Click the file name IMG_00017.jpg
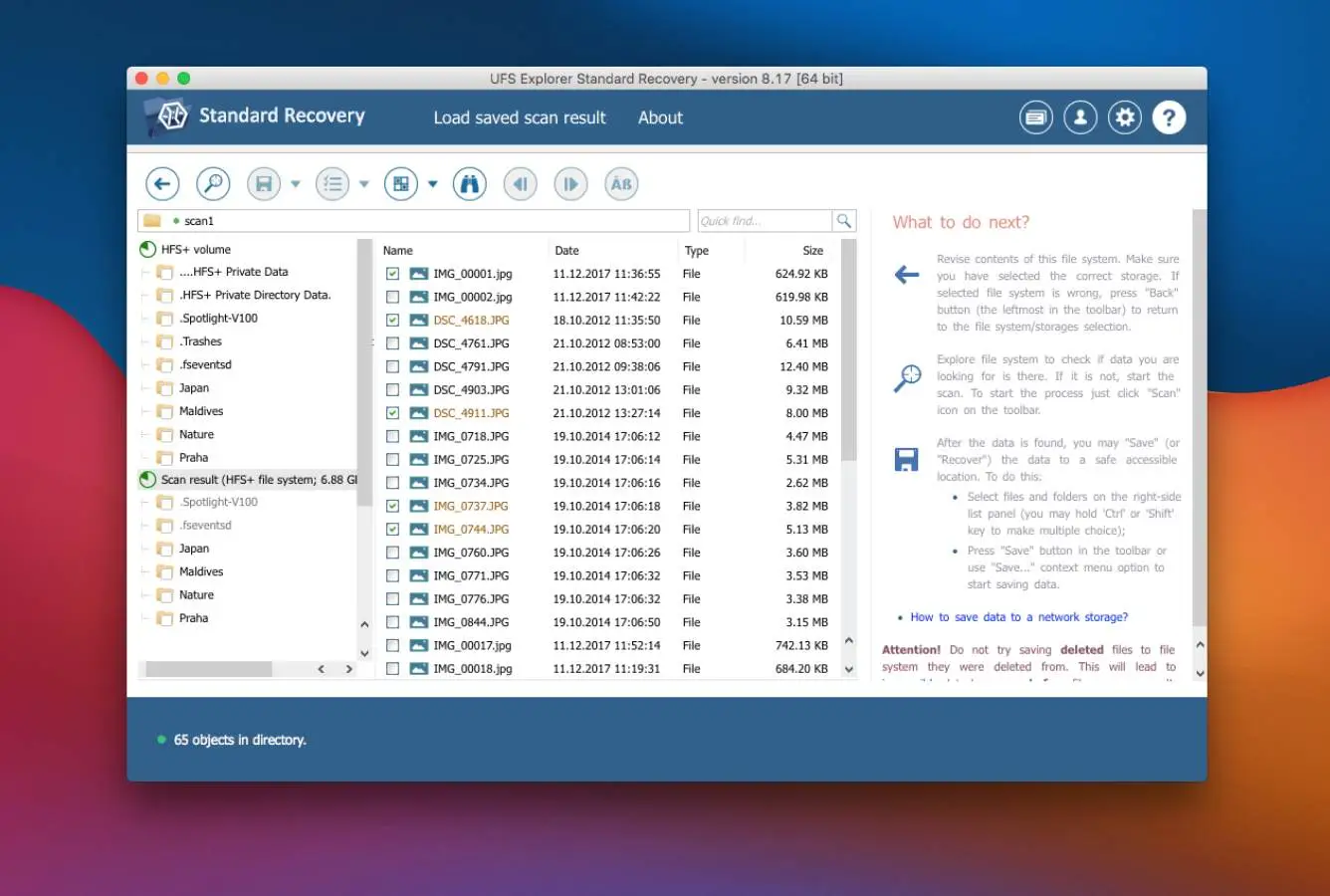This screenshot has width=1330, height=896. [x=473, y=645]
